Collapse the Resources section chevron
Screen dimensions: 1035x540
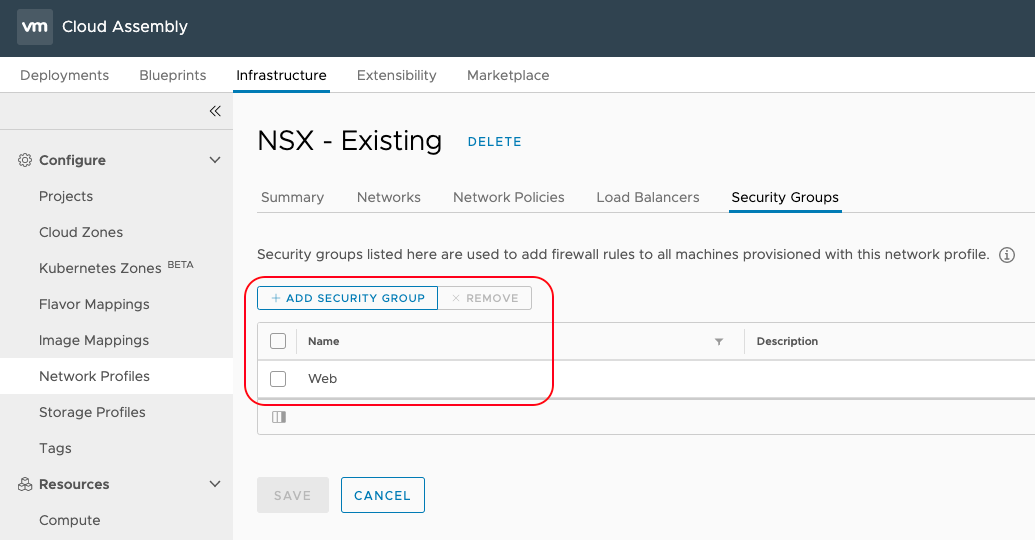point(215,484)
